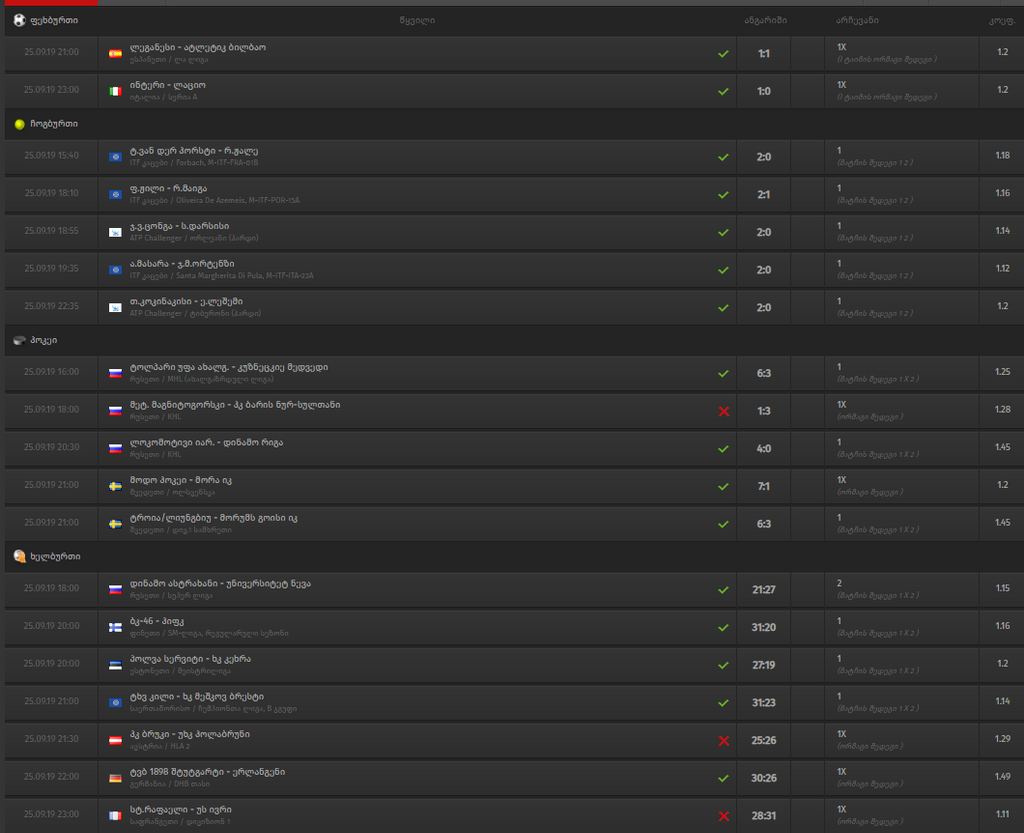Viewport: 1024px width, 833px height.
Task: Click the ხელბურთი section label
Action: click(56, 556)
